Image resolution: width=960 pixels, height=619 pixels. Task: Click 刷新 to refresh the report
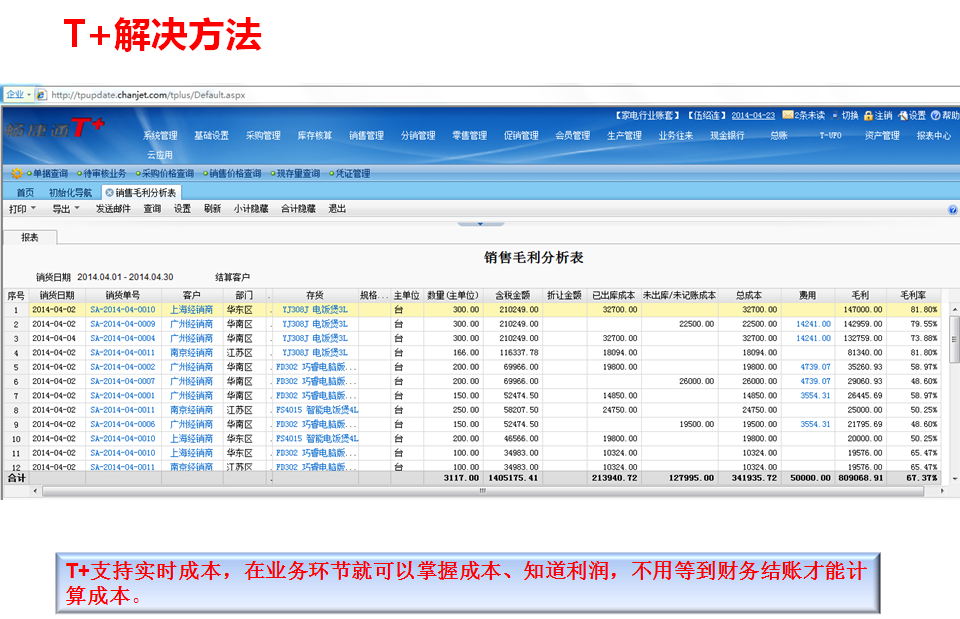click(x=212, y=209)
